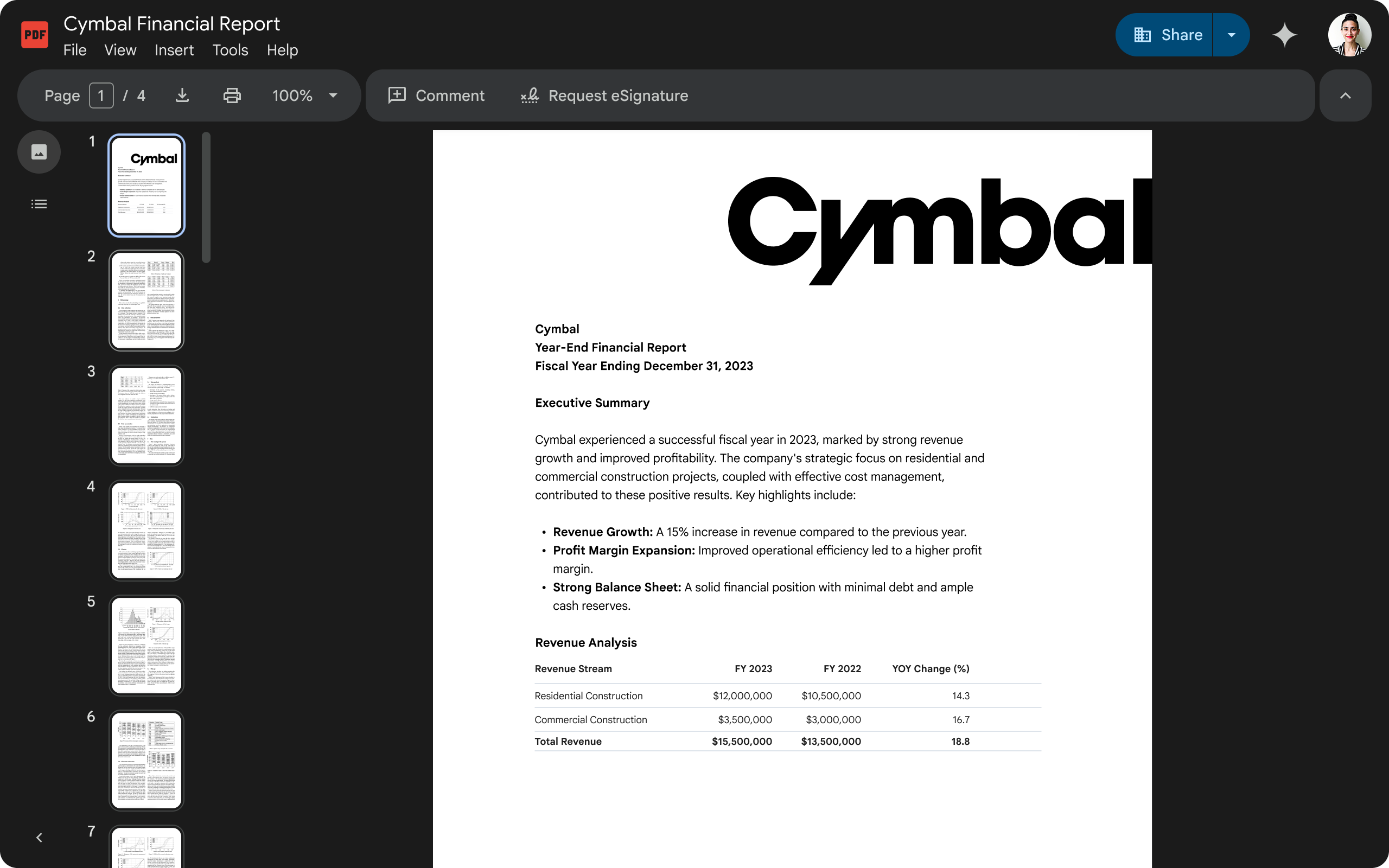The width and height of the screenshot is (1389, 868).
Task: Open the document outline icon
Action: coord(39,204)
